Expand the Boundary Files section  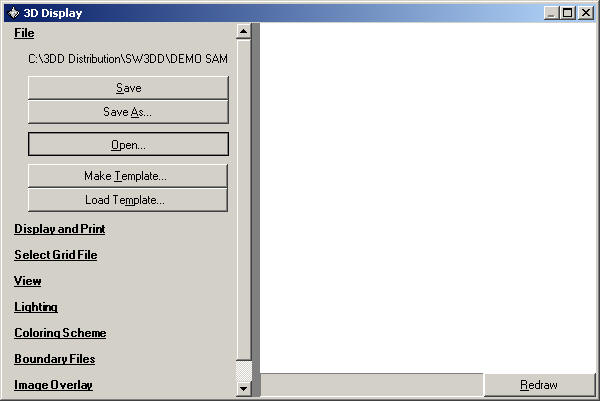[55, 359]
